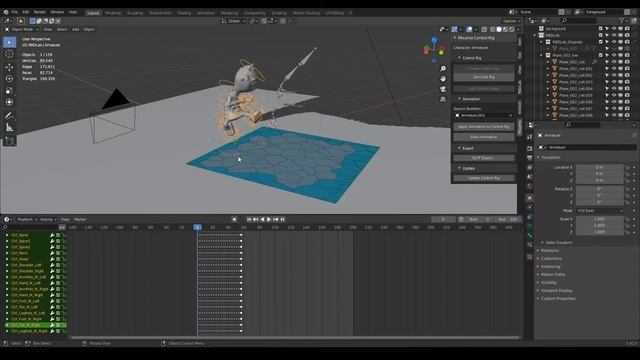Toggle mute checkbox on Ctrl_Foot_IK_Left channel

[58, 301]
